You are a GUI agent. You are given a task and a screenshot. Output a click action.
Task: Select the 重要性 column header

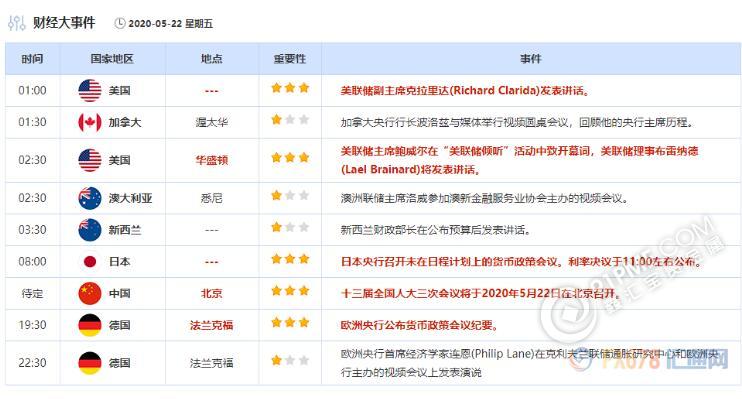[290, 59]
